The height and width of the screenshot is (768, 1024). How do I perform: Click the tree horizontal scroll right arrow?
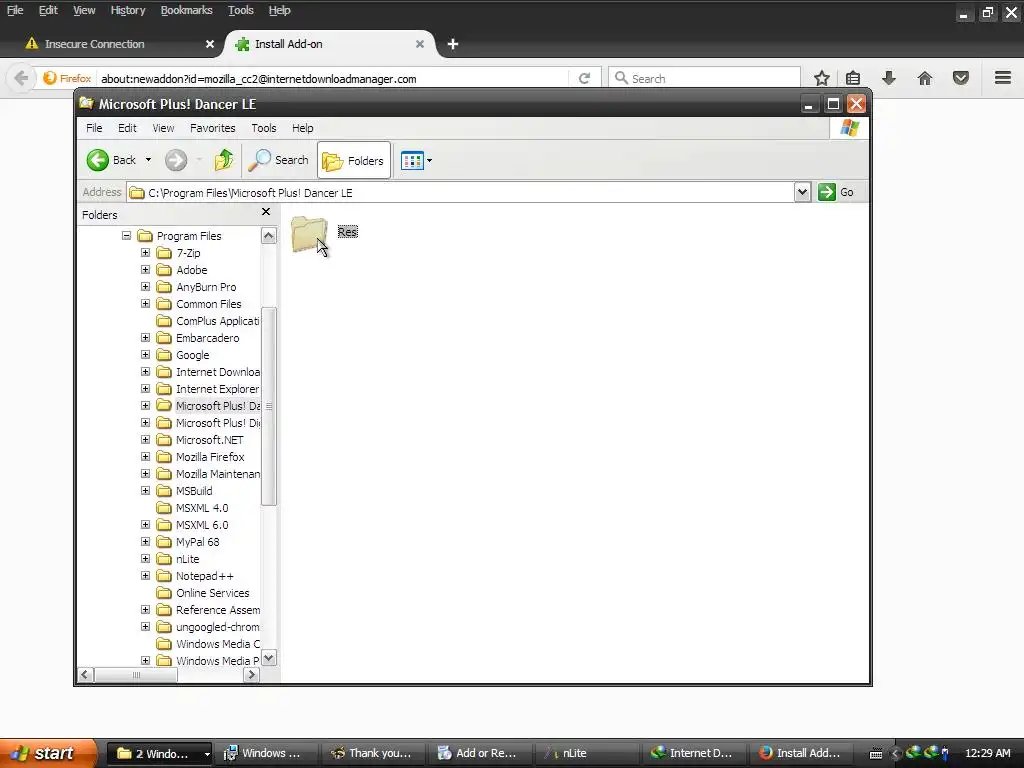pyautogui.click(x=251, y=675)
